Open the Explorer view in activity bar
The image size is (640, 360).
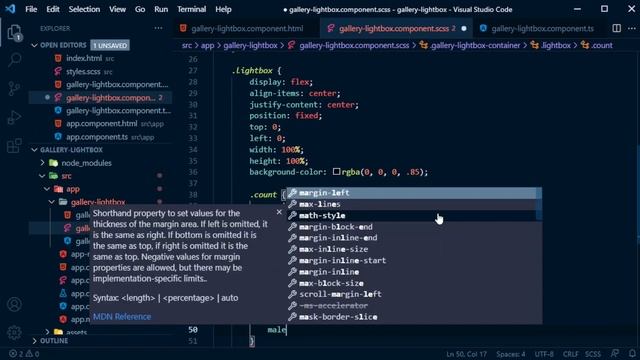pos(14,33)
